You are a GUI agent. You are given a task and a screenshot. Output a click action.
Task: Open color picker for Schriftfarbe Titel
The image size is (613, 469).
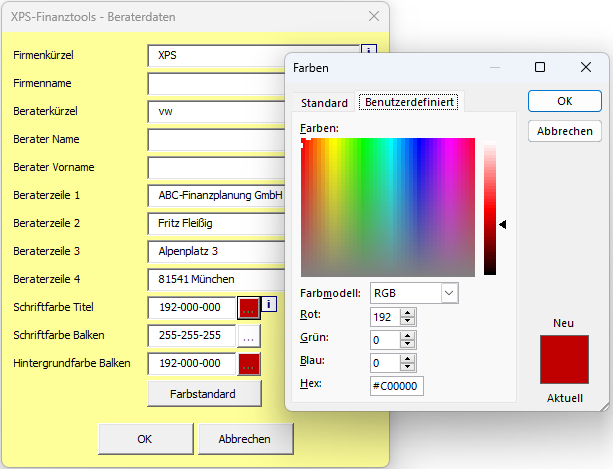pos(249,308)
